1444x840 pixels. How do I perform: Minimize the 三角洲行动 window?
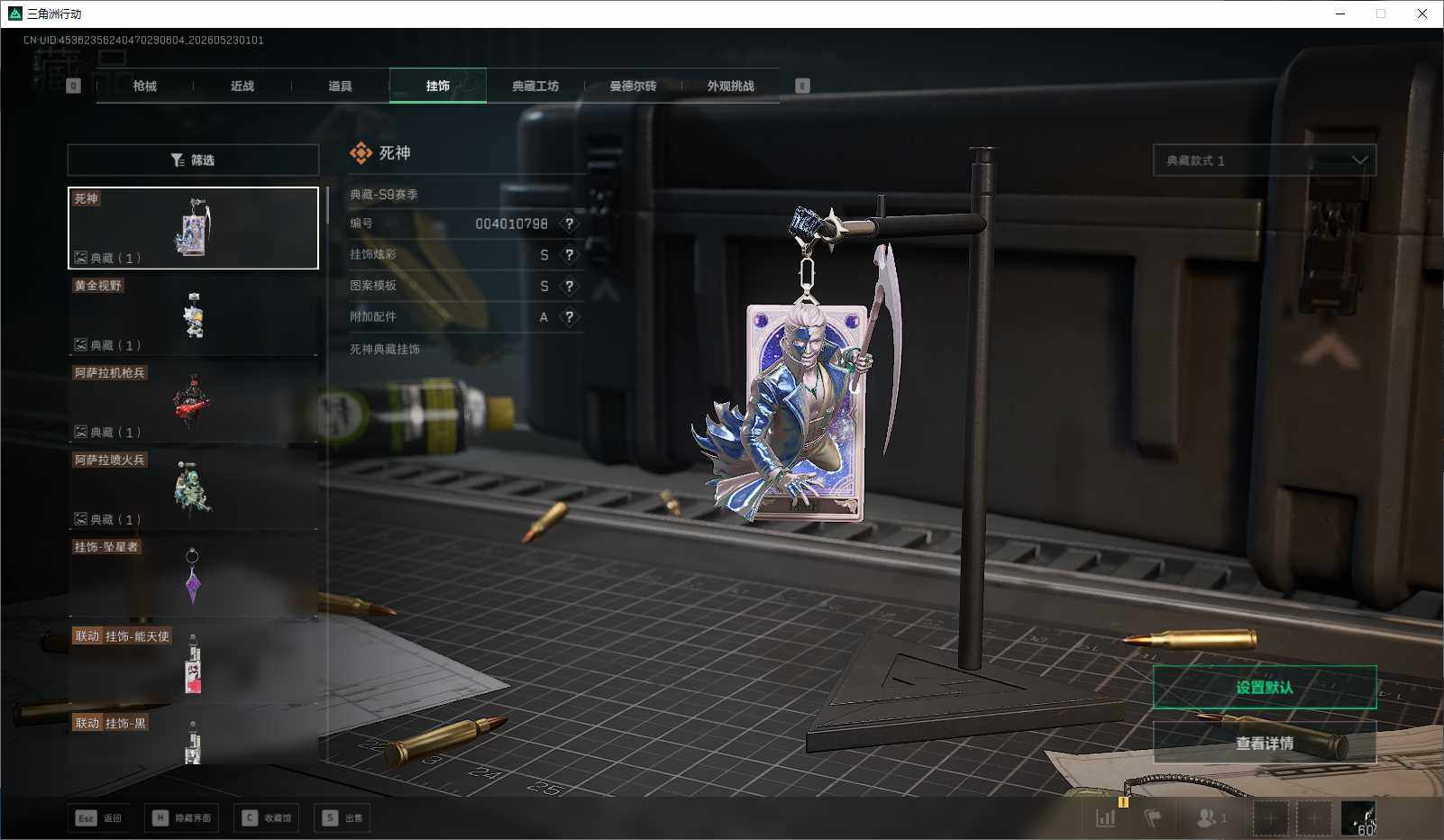point(1340,14)
